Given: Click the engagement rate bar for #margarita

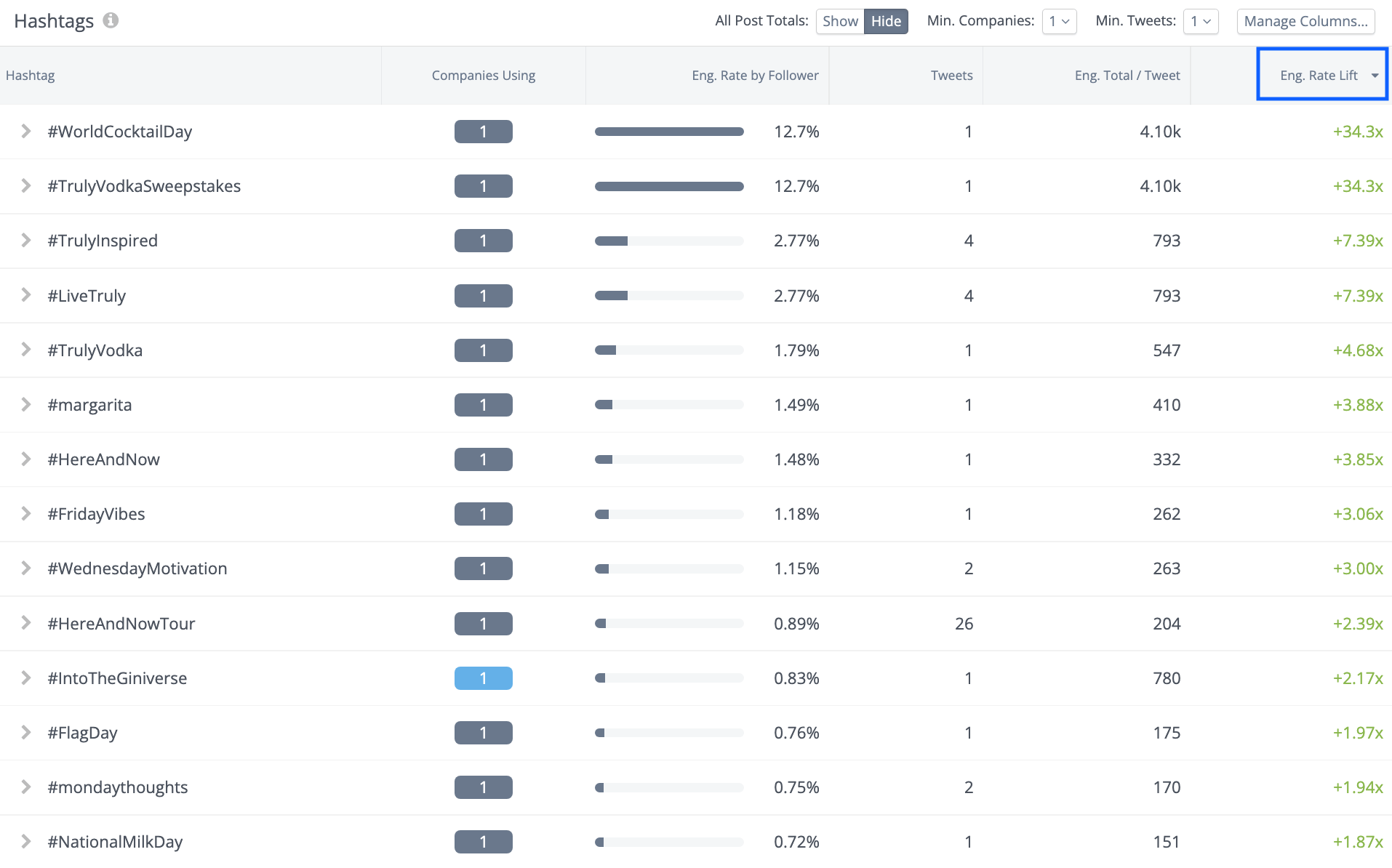Looking at the screenshot, I should (668, 404).
